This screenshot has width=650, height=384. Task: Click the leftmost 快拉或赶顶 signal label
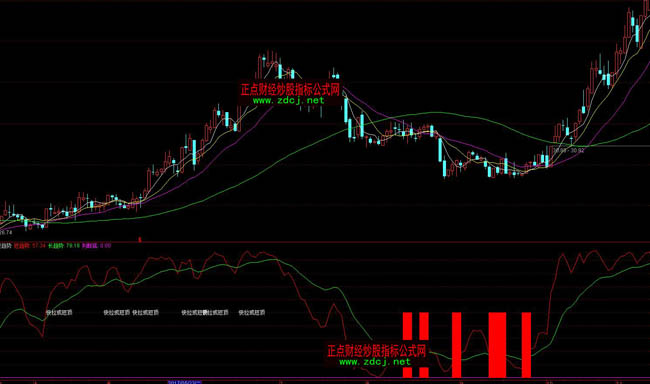coord(59,312)
